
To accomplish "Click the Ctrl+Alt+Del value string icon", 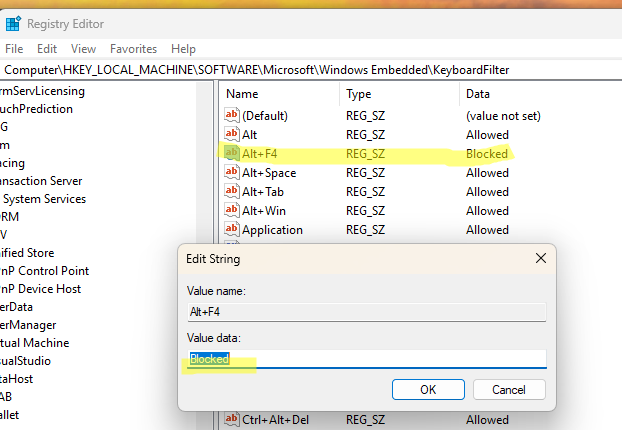I will (x=232, y=419).
